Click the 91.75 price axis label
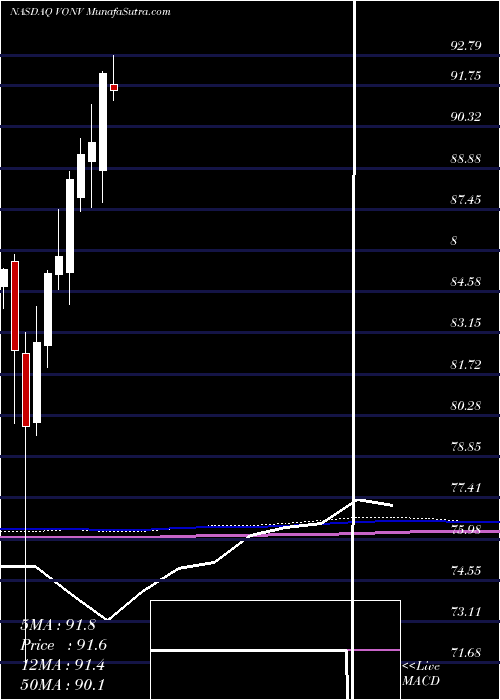 (466, 76)
